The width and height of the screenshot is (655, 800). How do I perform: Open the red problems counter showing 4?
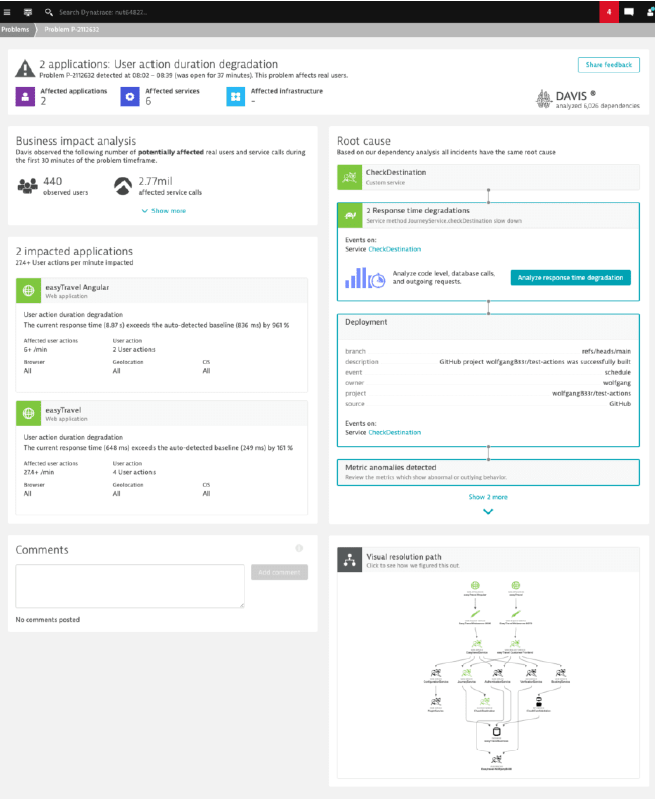click(609, 12)
